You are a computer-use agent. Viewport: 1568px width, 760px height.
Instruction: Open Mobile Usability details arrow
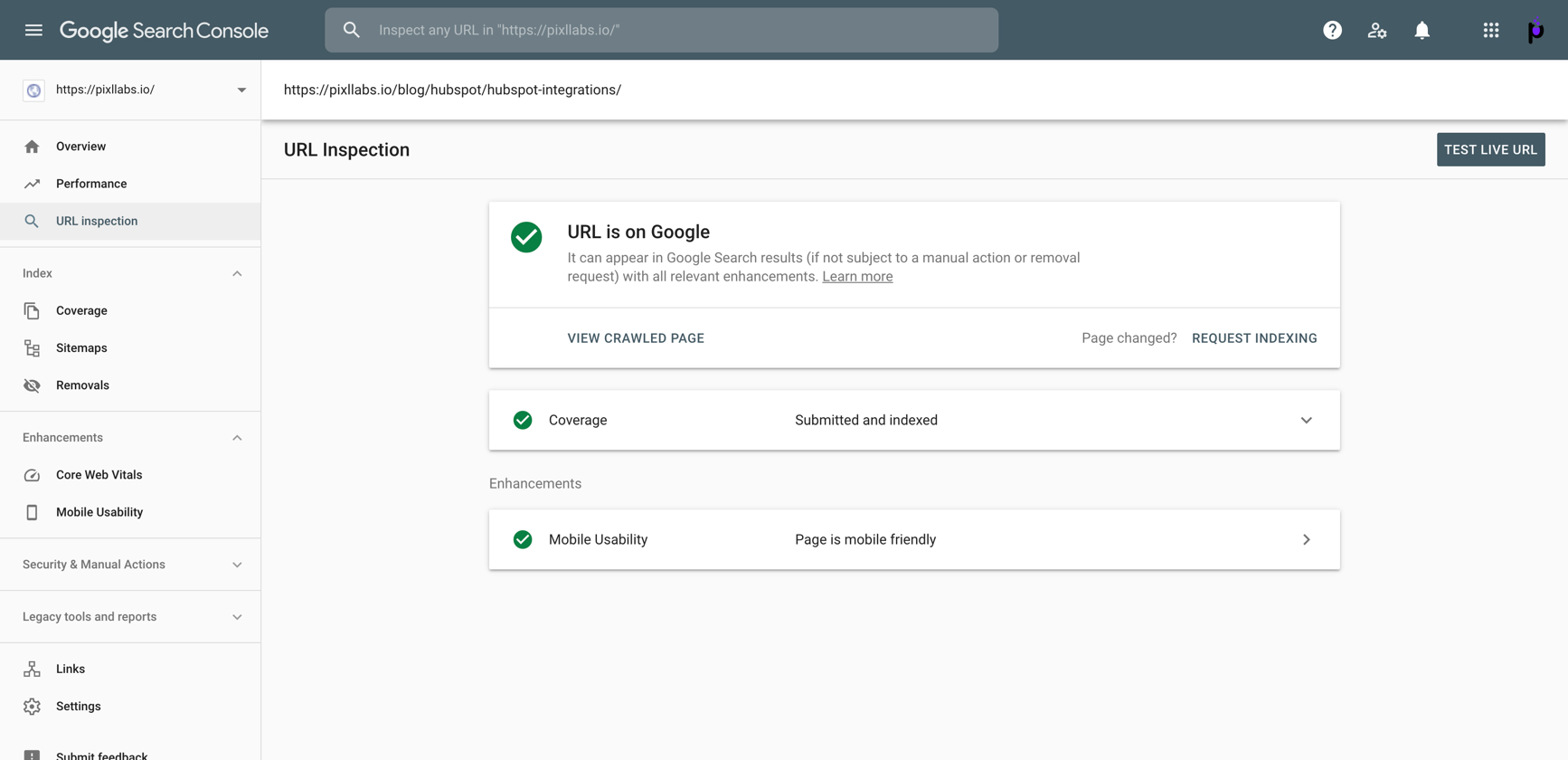tap(1306, 539)
